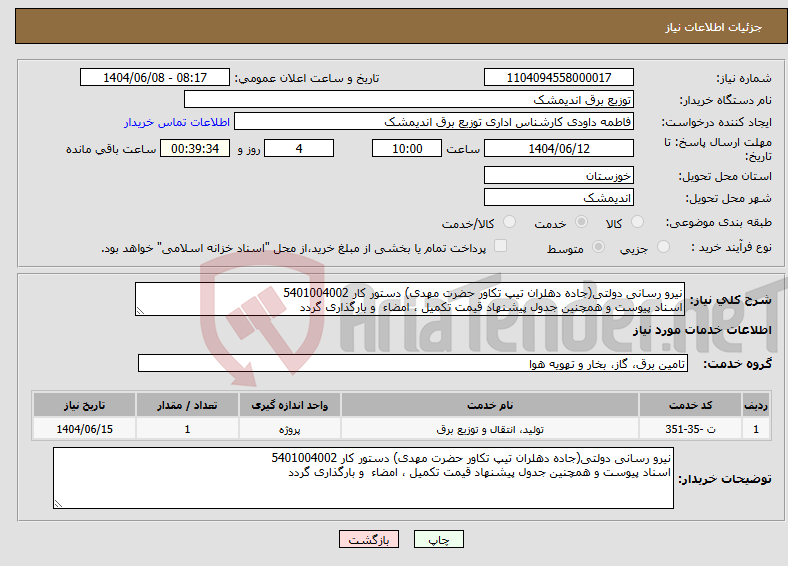This screenshot has height=566, width=788.
Task: Click the شماره نیاز label
Action: pyautogui.click(x=744, y=78)
